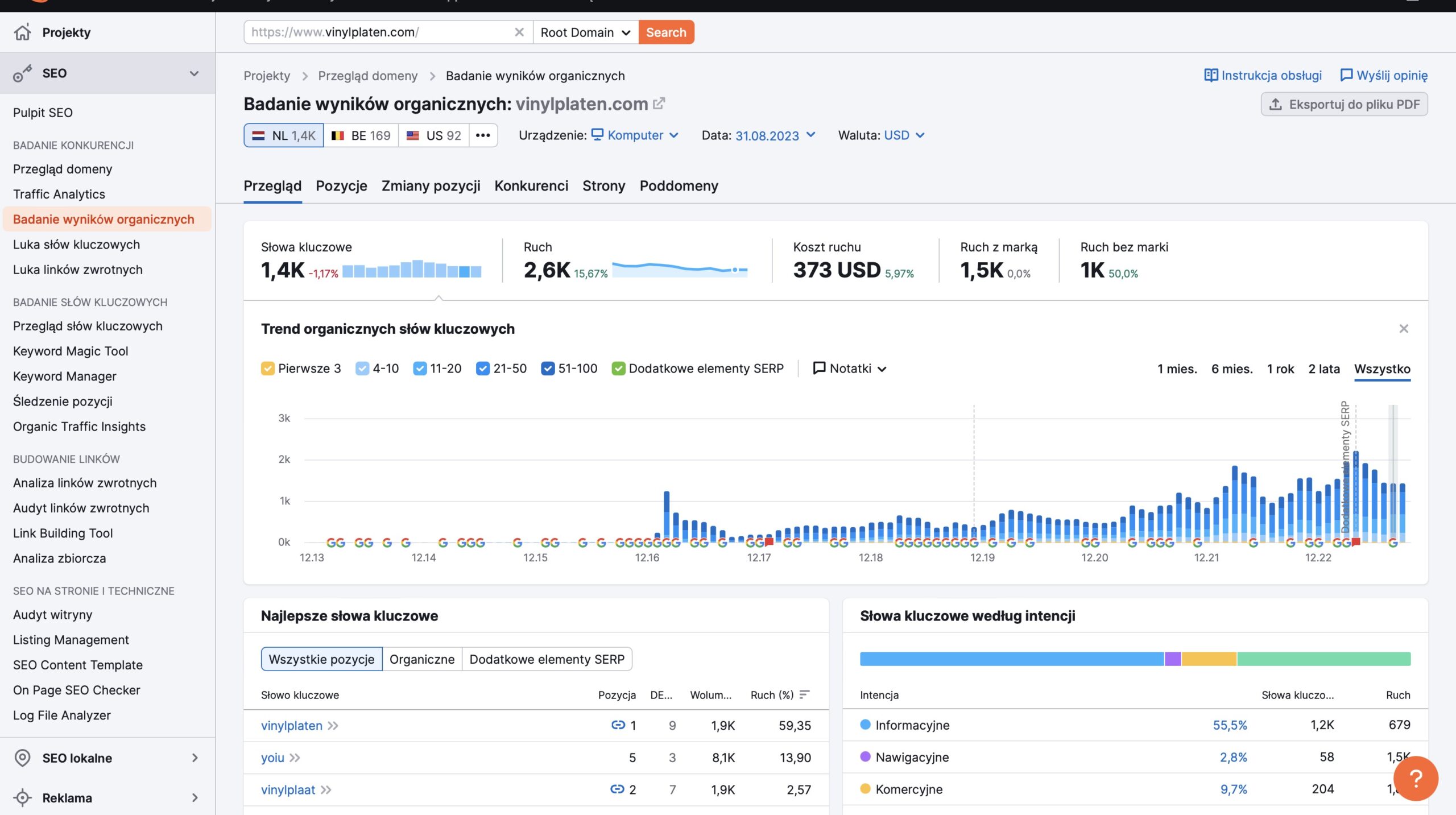
Task: Switch to Zmiany pozycji tab
Action: coord(431,186)
